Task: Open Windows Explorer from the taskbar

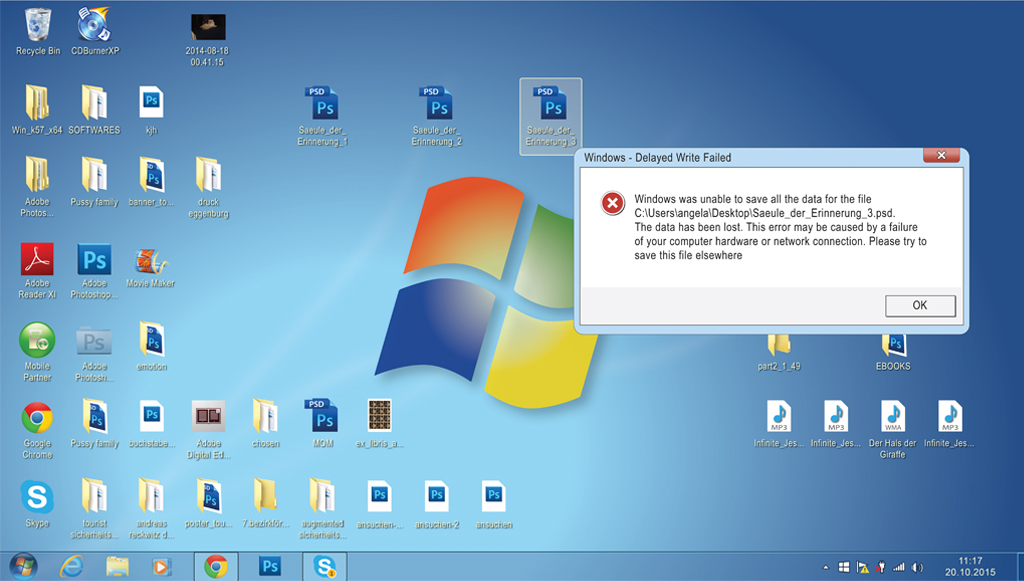Action: click(118, 566)
